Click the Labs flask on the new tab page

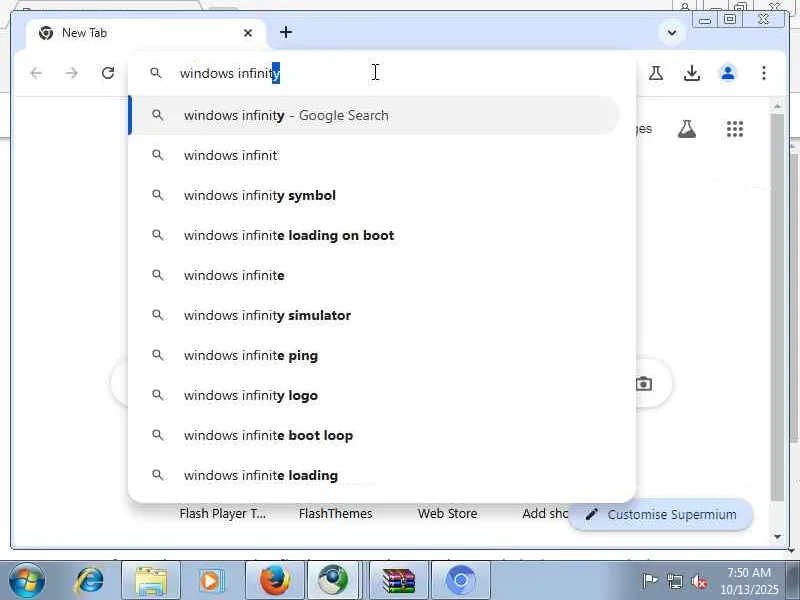(687, 129)
